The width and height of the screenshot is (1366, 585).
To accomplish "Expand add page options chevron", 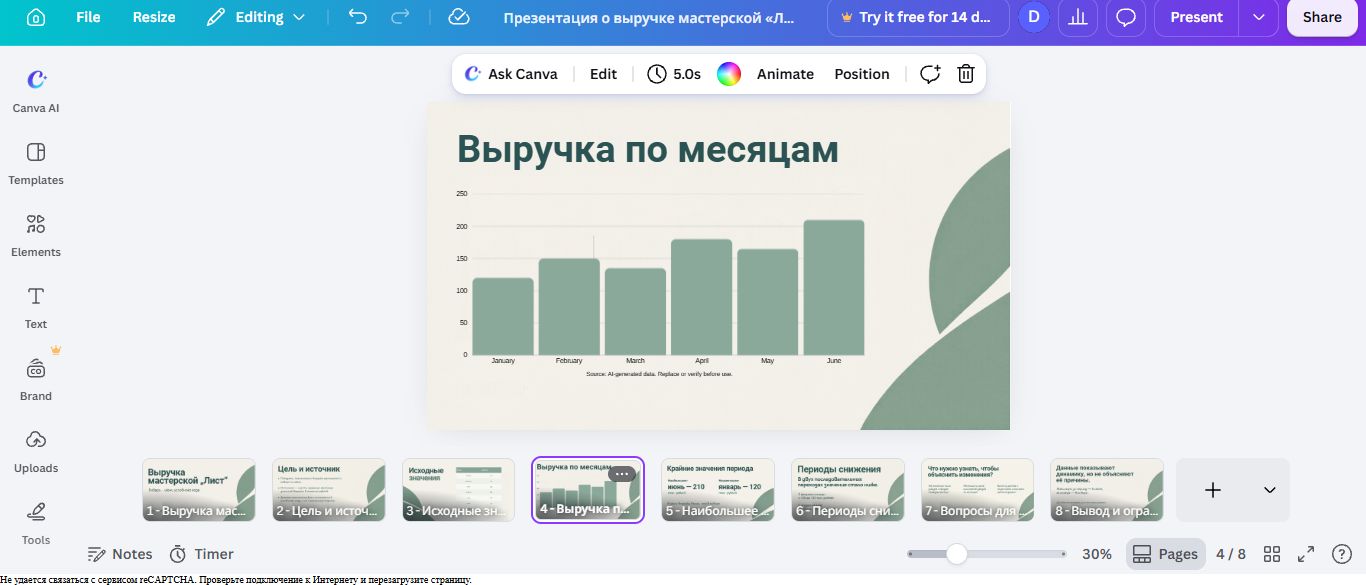I will (1270, 490).
